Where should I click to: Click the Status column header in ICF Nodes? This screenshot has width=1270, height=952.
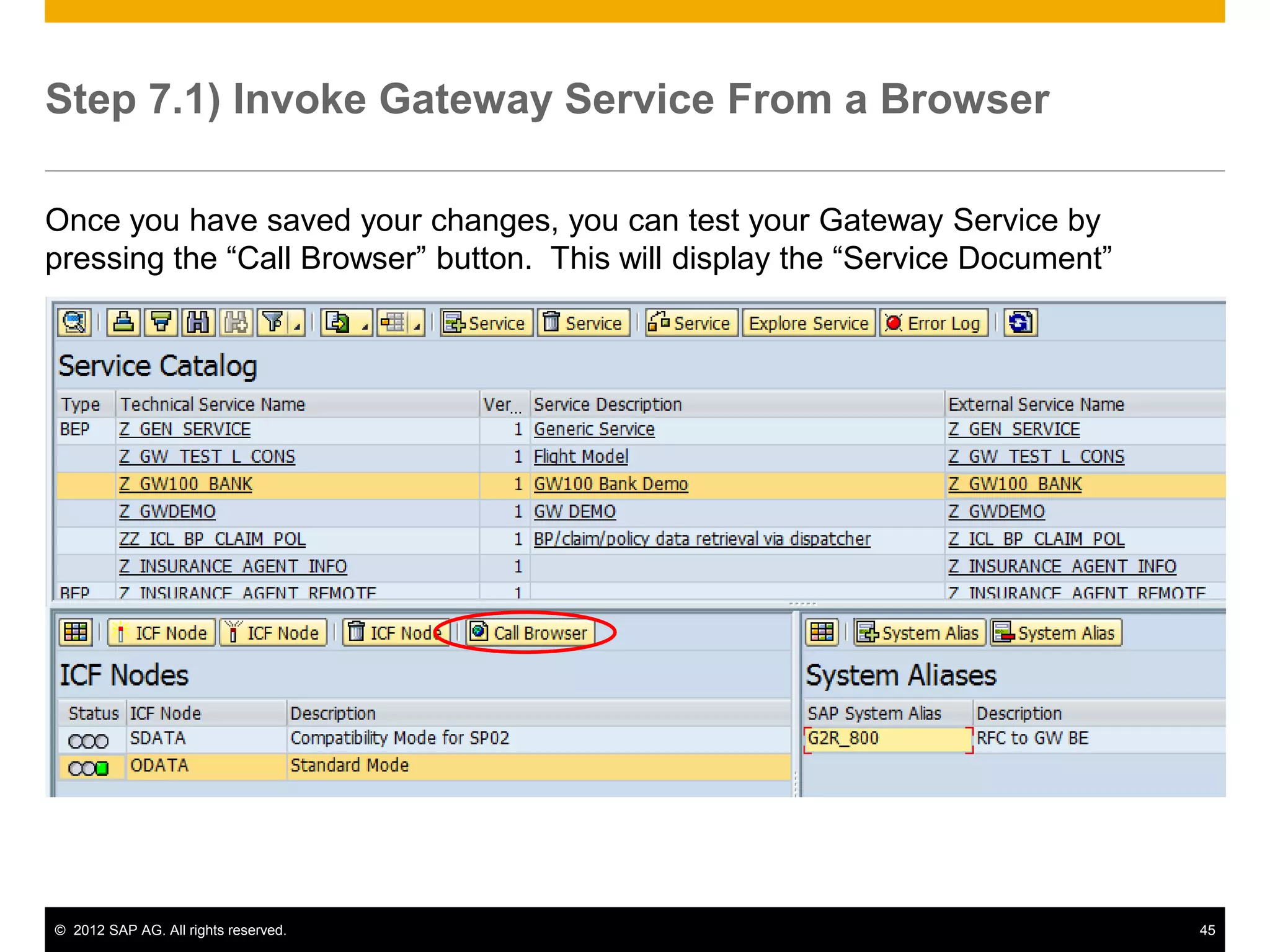92,713
